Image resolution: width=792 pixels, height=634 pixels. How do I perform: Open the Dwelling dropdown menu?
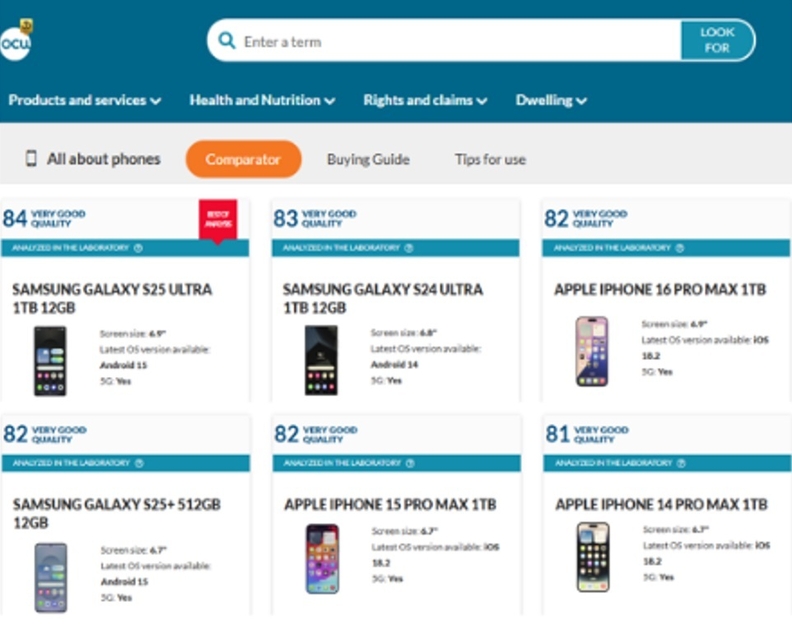[x=551, y=100]
